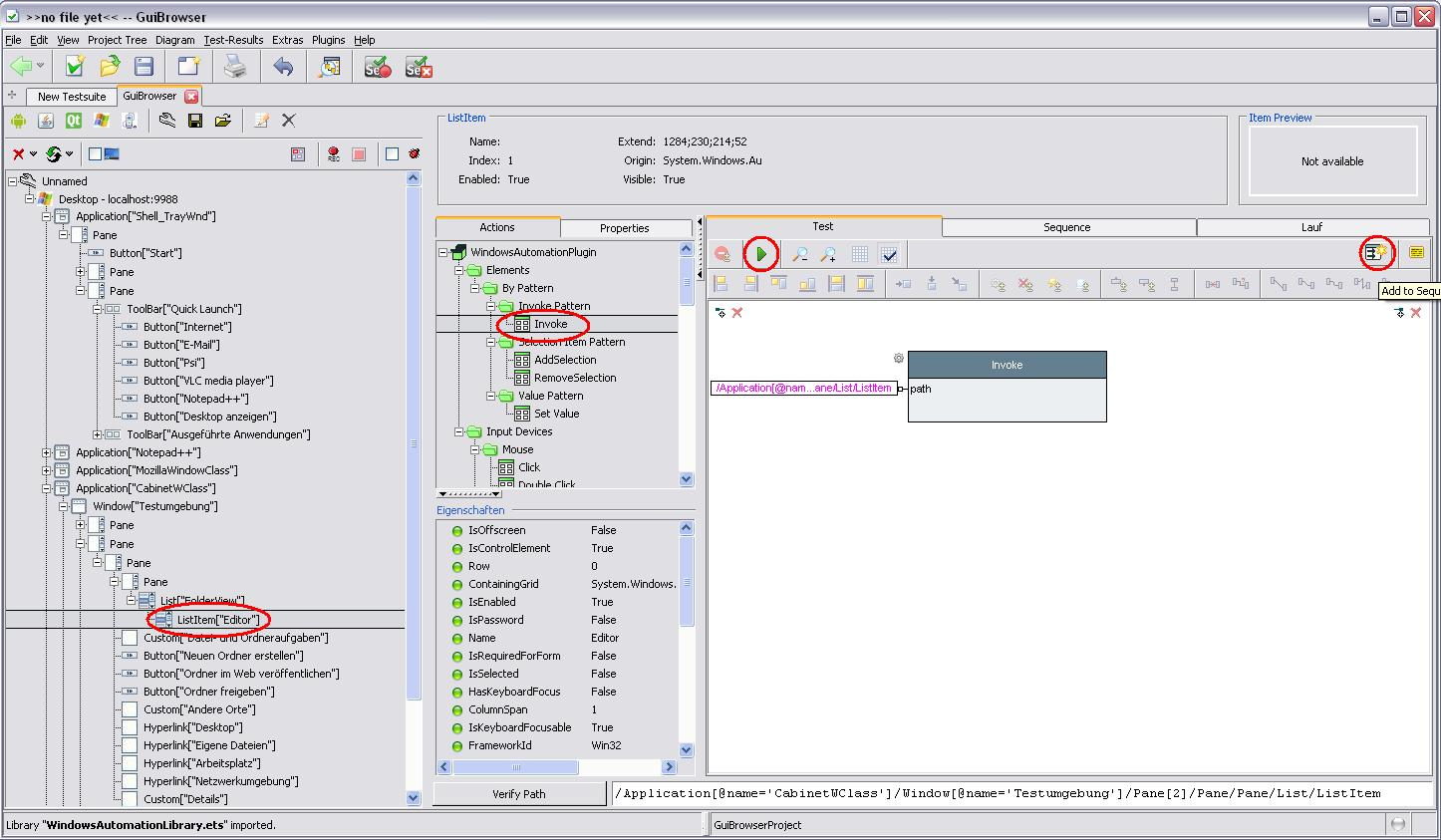Collapse the Window["Testumgebung"] tree node

64,506
